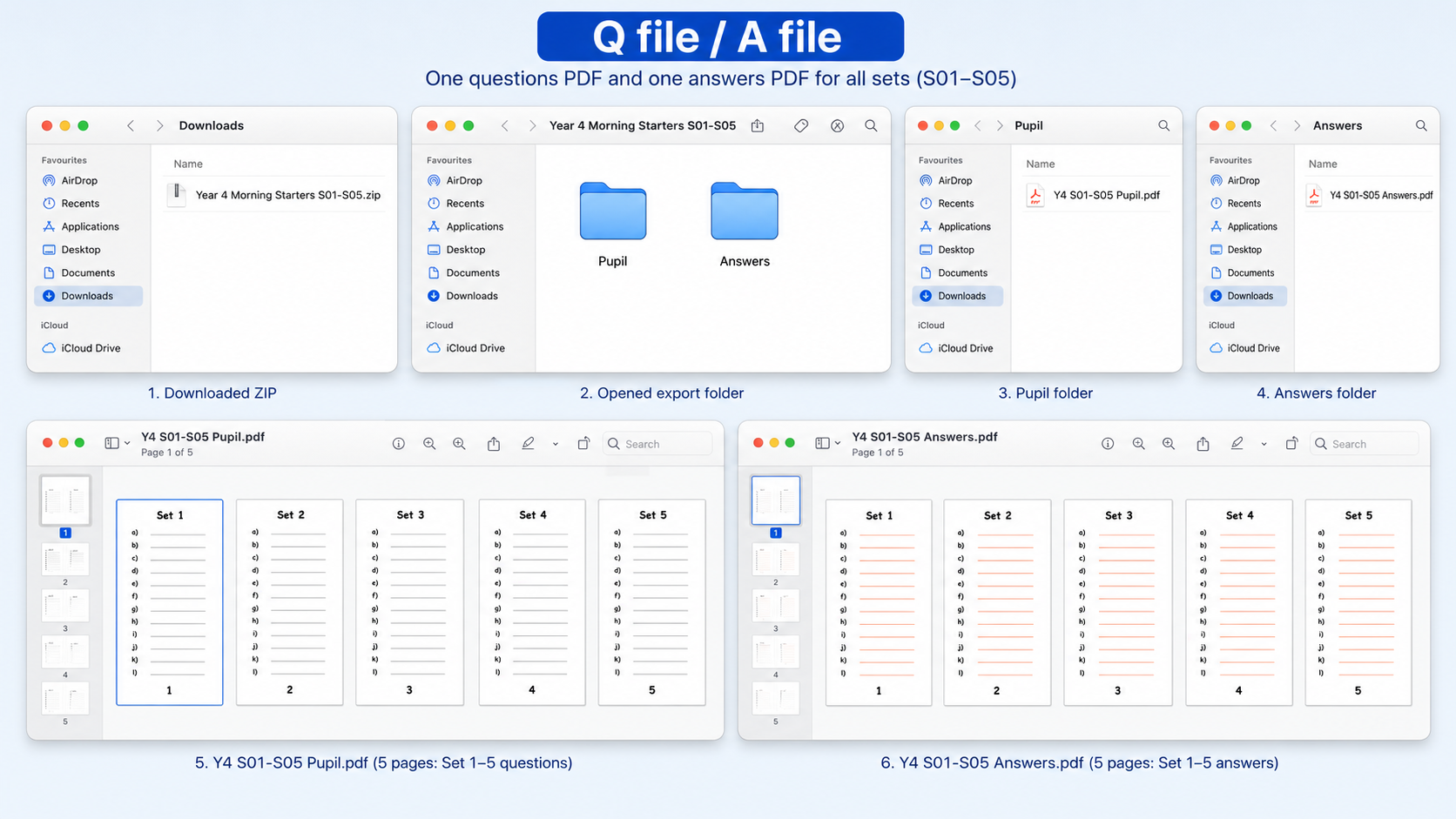Open the Answers folder icon

[745, 211]
